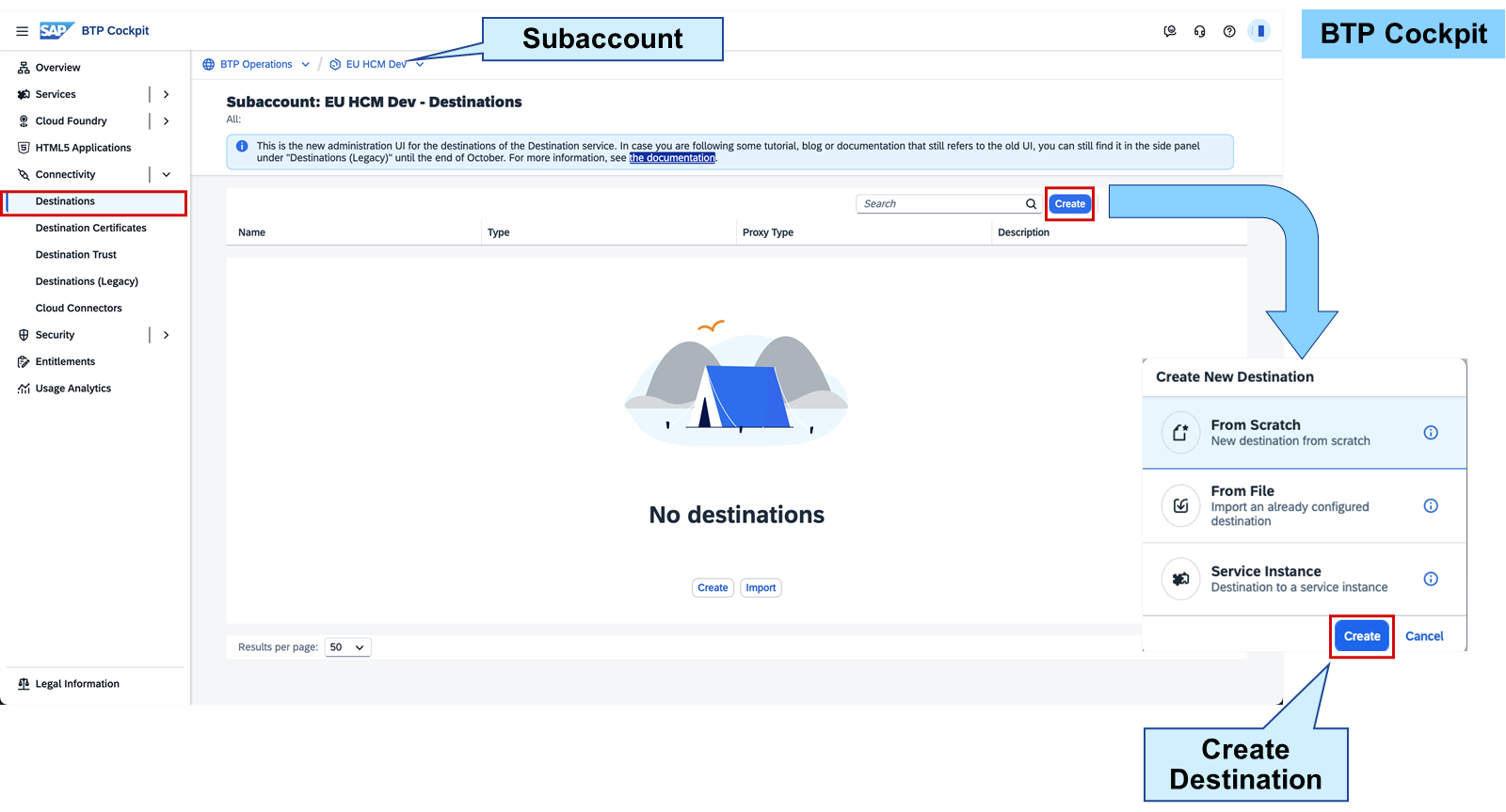The image size is (1506, 812).
Task: Click the globe icon beside BTP Operations
Action: pos(209,65)
